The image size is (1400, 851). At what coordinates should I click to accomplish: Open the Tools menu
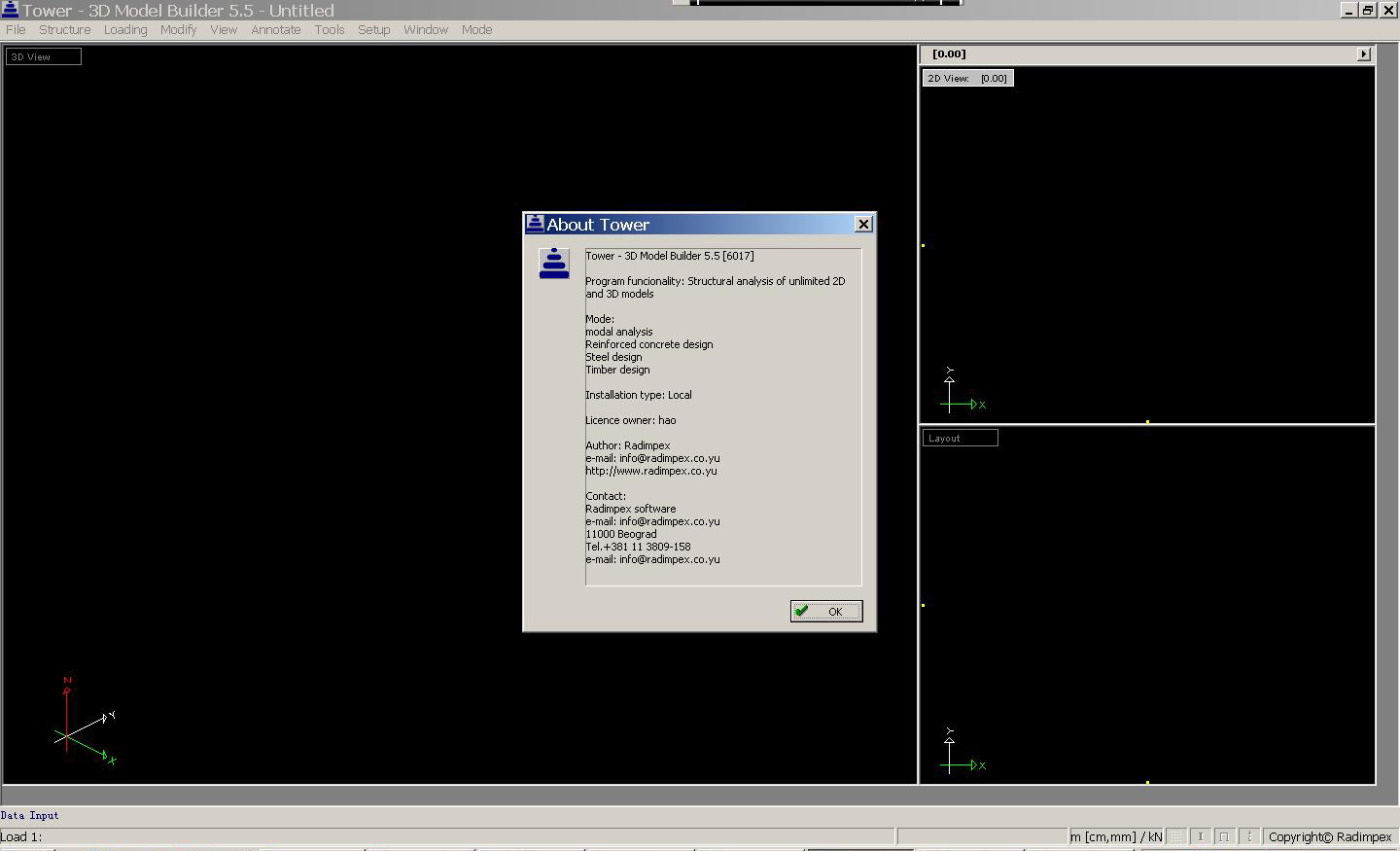(x=330, y=29)
